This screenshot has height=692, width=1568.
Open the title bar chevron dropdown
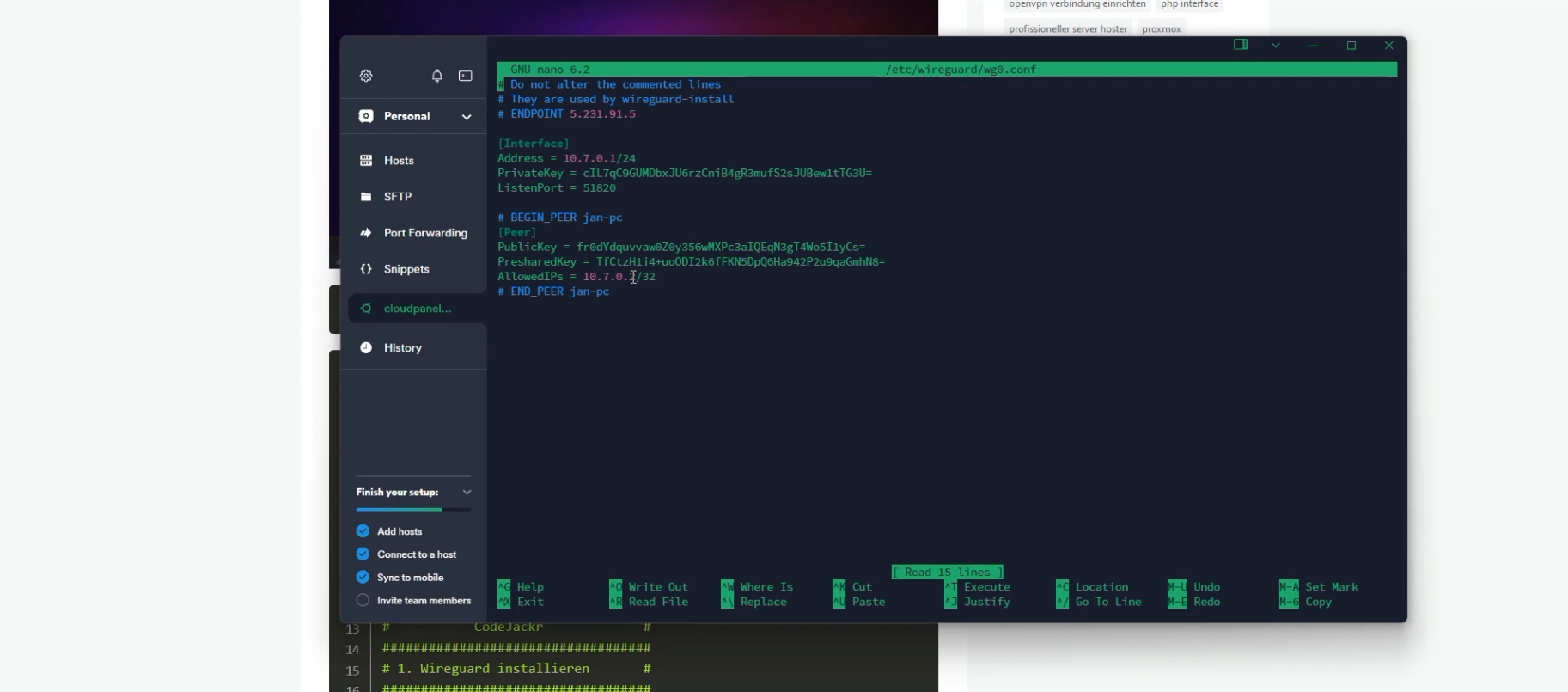1276,46
